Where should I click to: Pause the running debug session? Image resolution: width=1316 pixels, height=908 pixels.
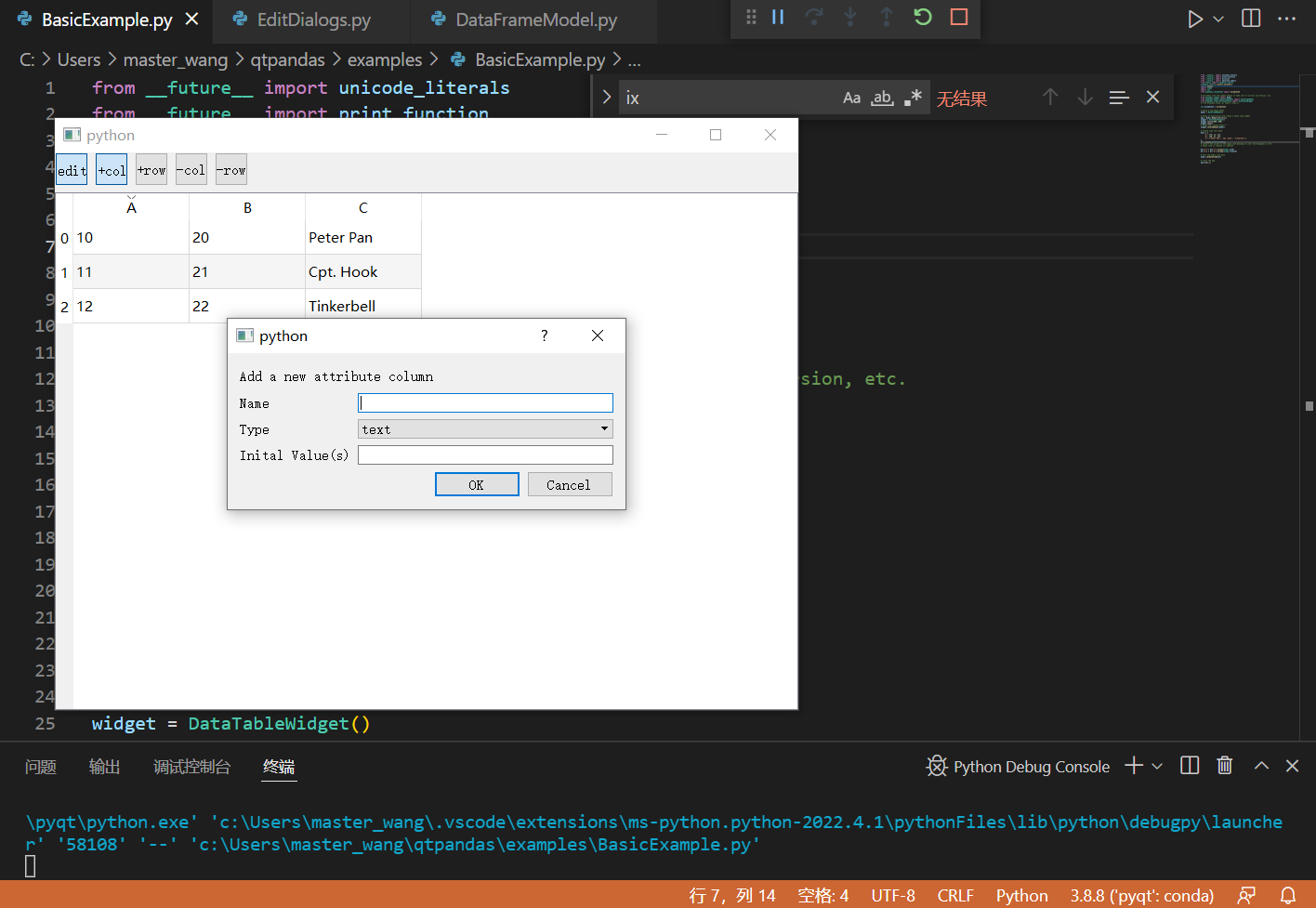pyautogui.click(x=778, y=16)
